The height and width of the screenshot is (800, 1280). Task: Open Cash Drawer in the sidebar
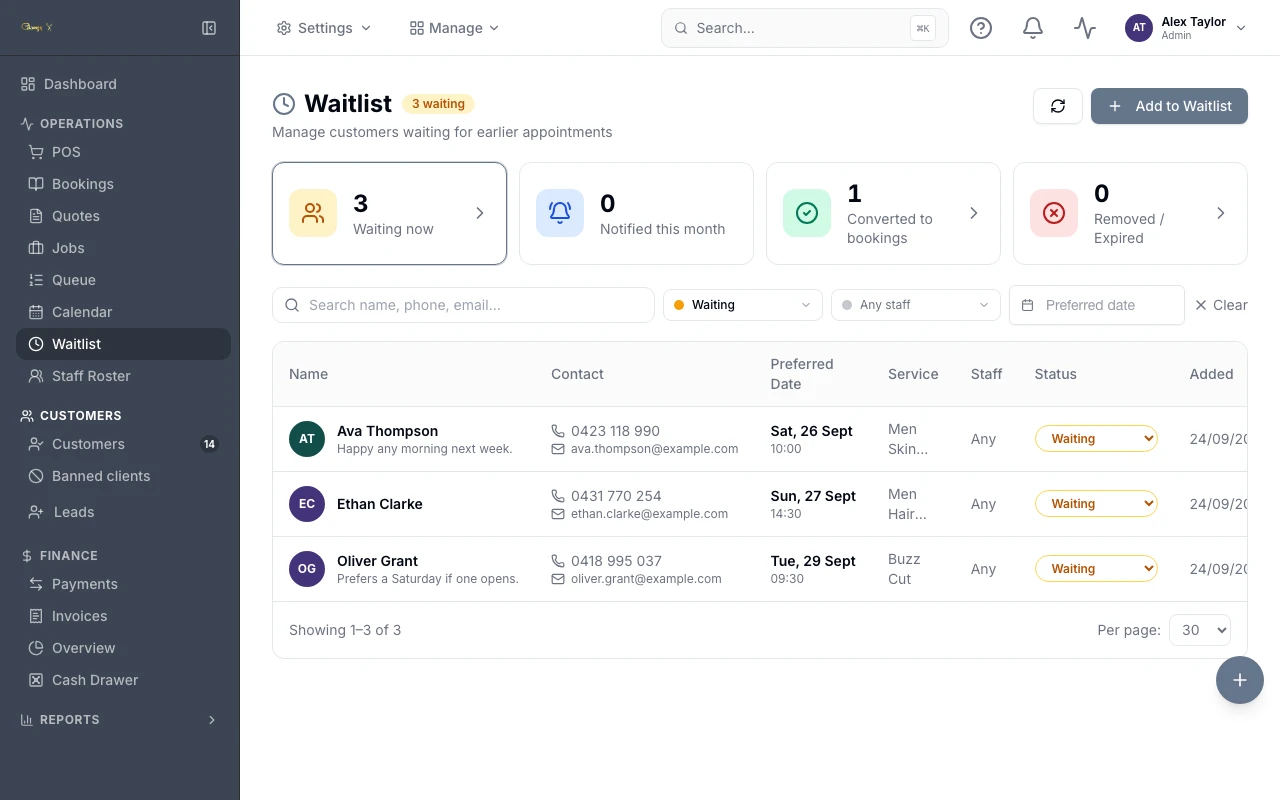pos(124,680)
